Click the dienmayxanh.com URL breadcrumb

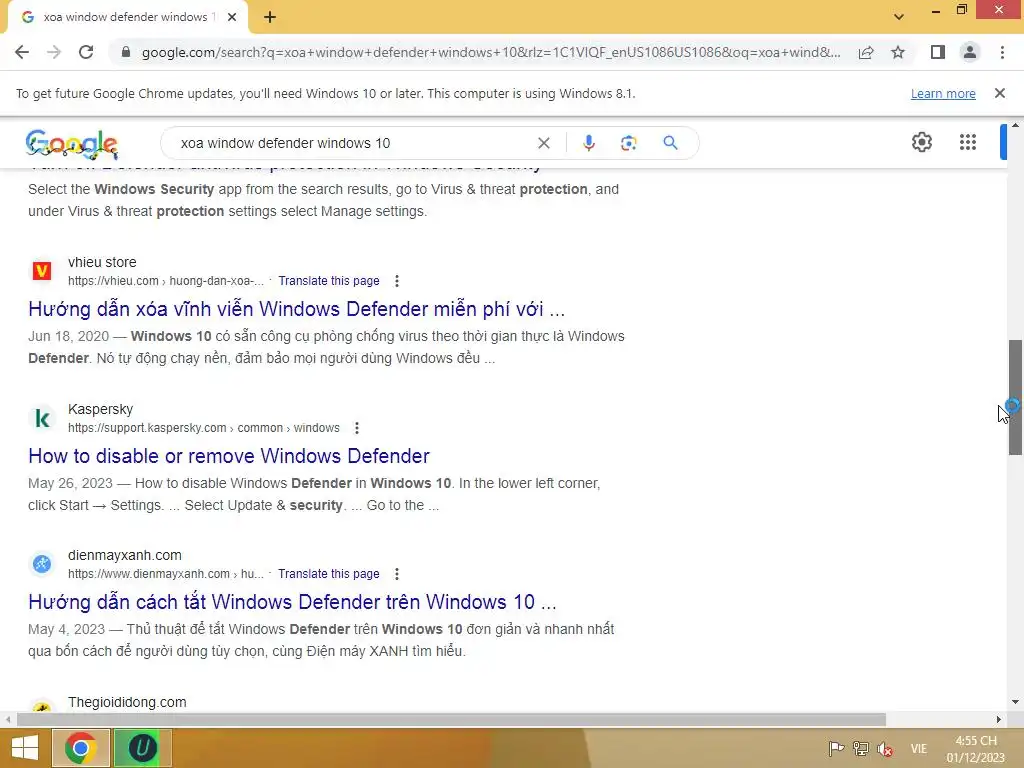[x=165, y=574]
